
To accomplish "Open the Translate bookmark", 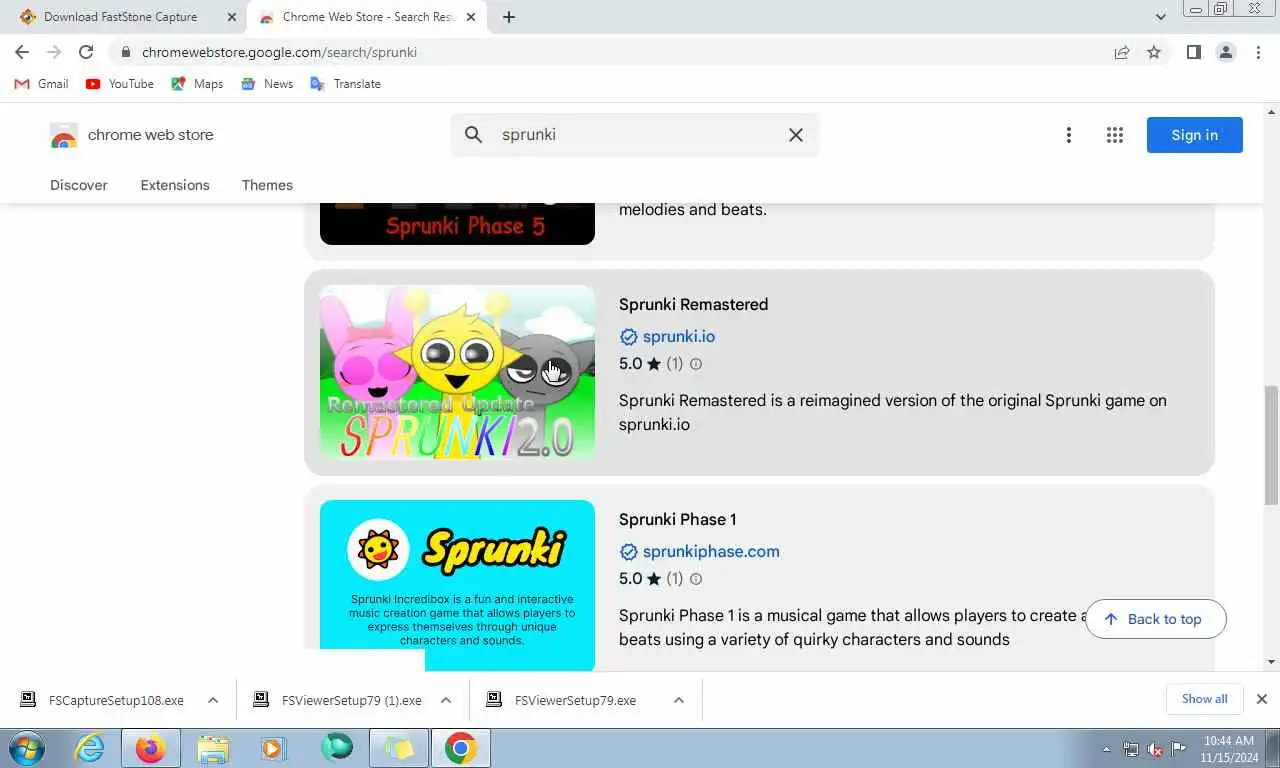I will tap(346, 84).
